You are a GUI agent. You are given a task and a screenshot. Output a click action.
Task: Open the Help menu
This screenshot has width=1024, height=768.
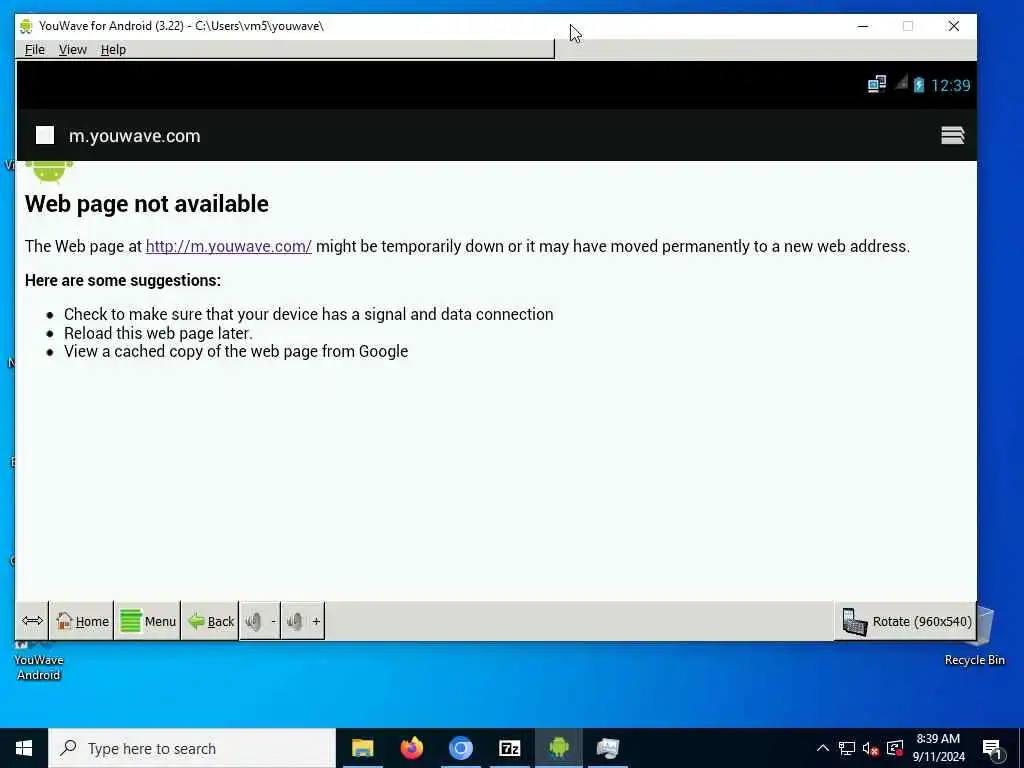[x=113, y=50]
